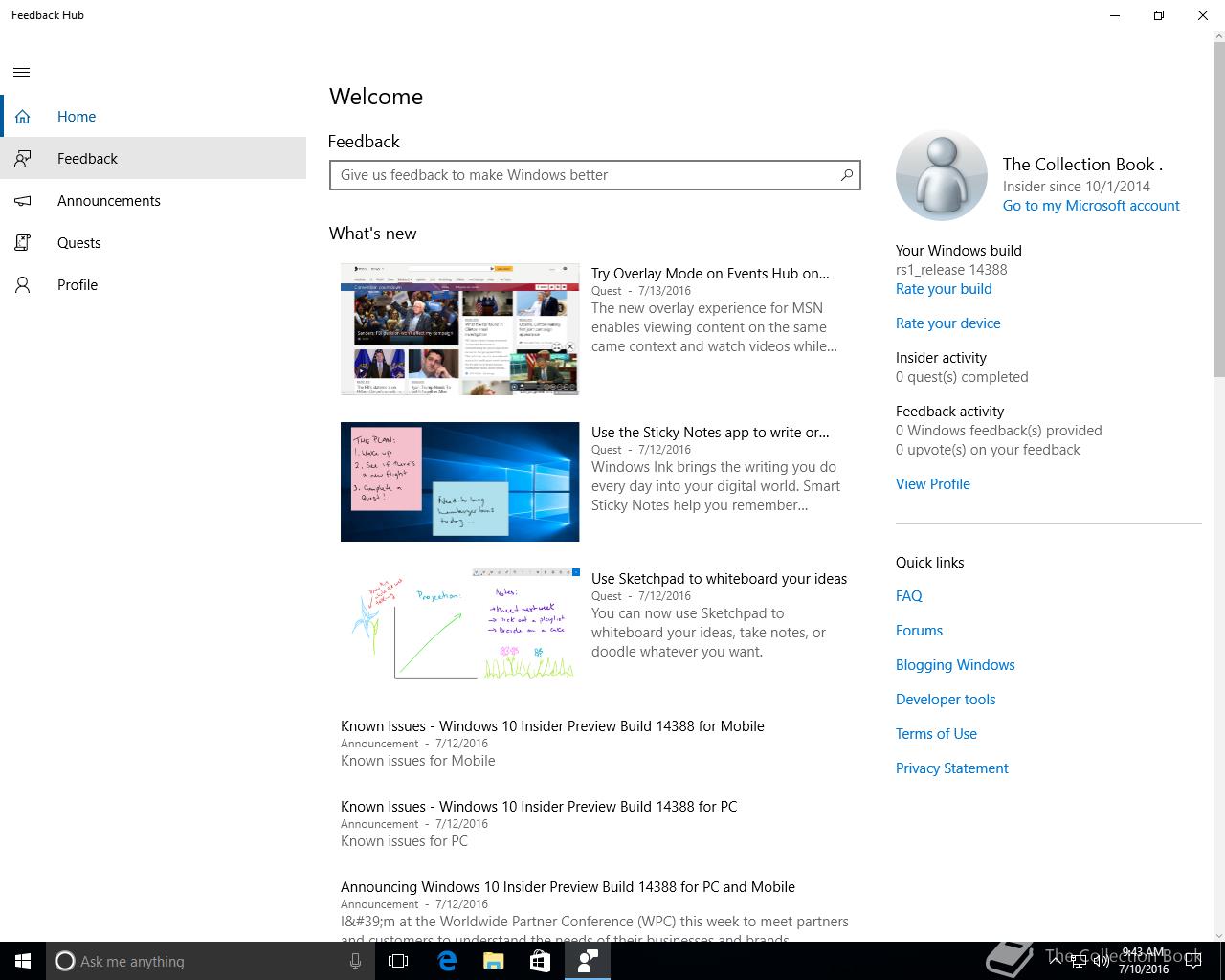The width and height of the screenshot is (1225, 980).
Task: Read the Terms of Use link
Action: [936, 734]
